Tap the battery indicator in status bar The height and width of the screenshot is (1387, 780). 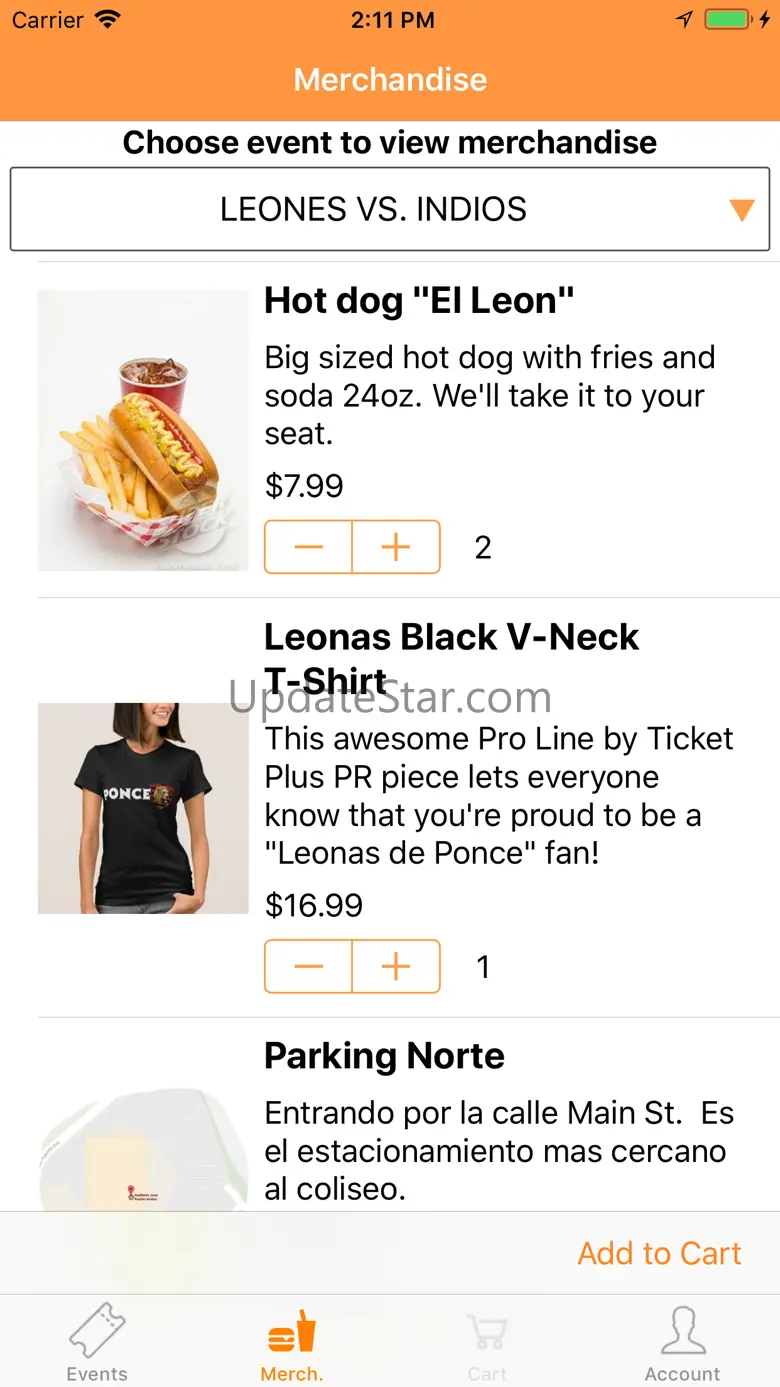coord(727,20)
